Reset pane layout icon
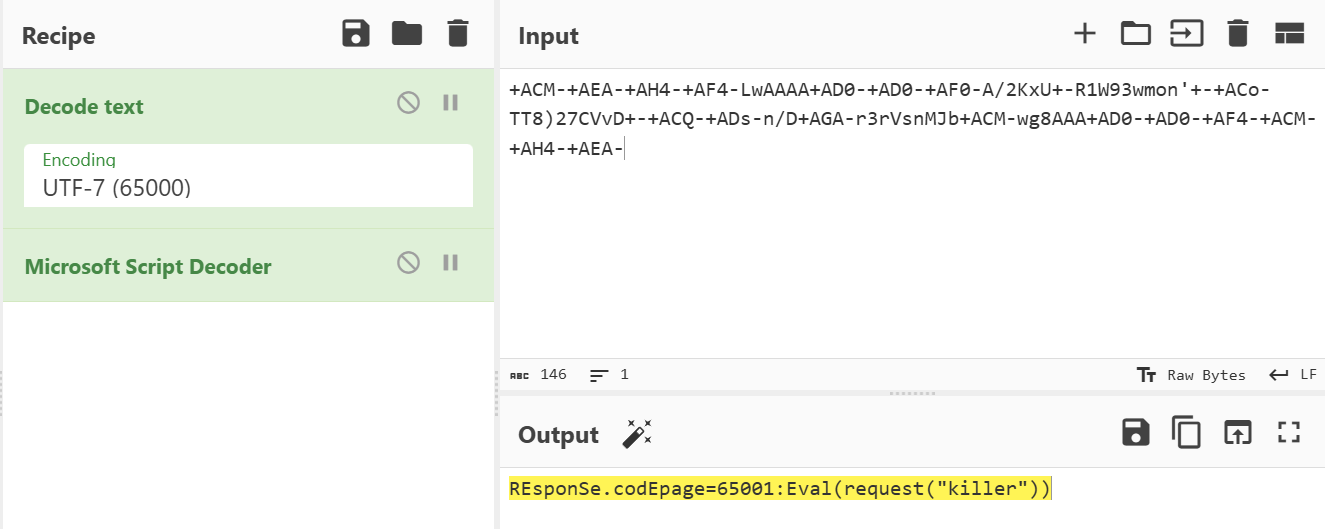This screenshot has width=1325, height=529. [1290, 34]
